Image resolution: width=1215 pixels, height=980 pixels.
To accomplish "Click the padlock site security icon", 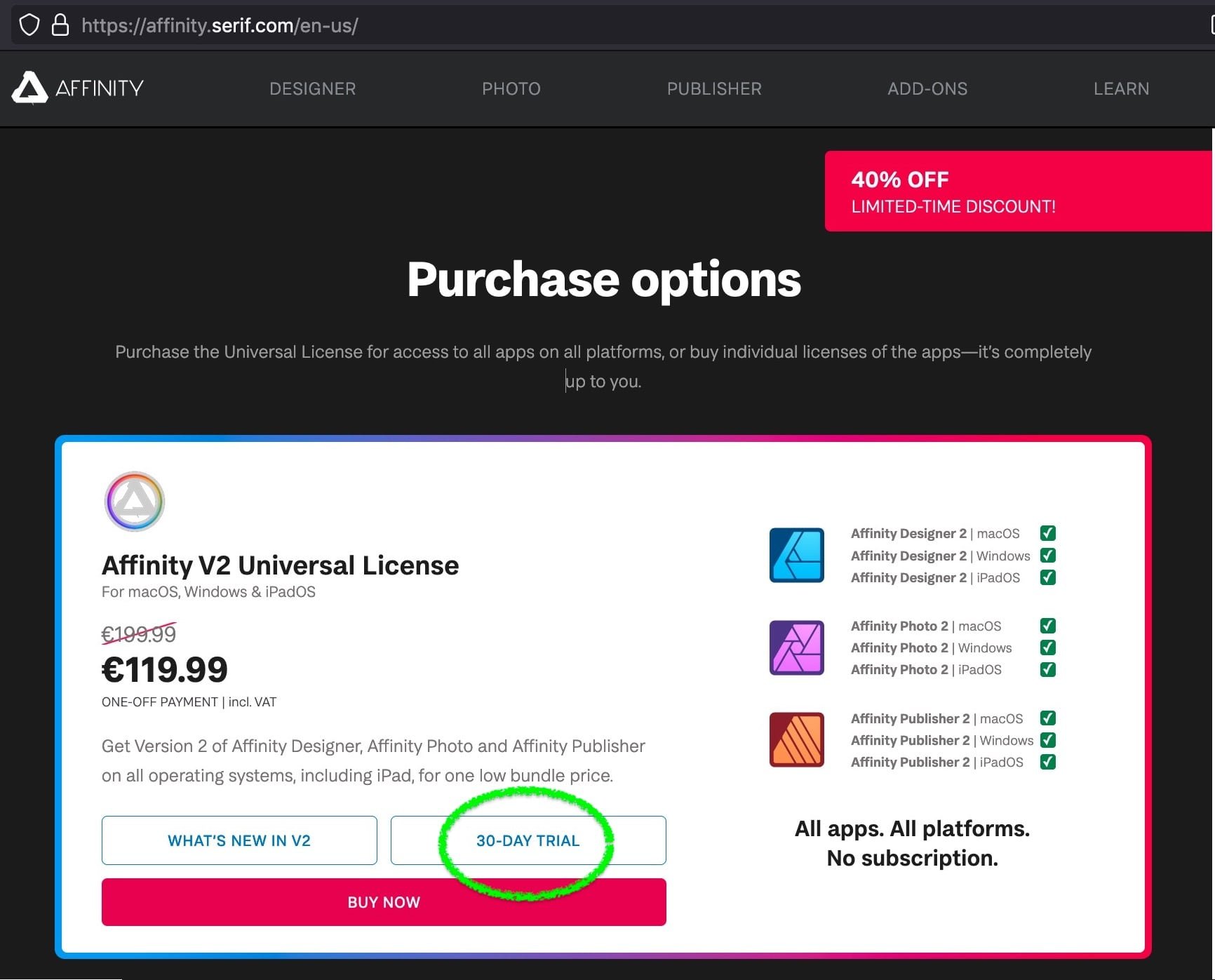I will pos(60,25).
